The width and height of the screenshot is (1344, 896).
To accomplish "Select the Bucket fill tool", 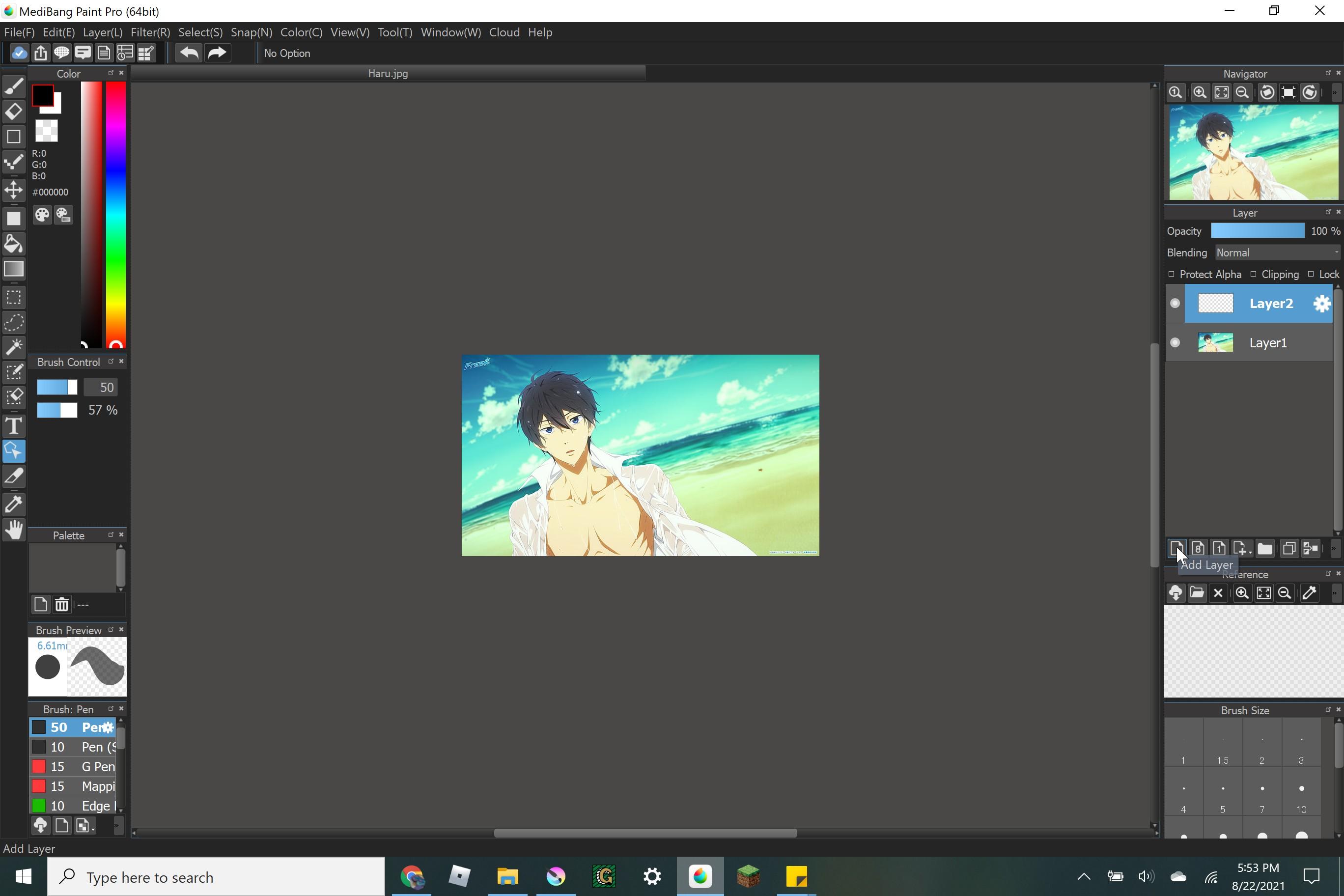I will coord(14,244).
